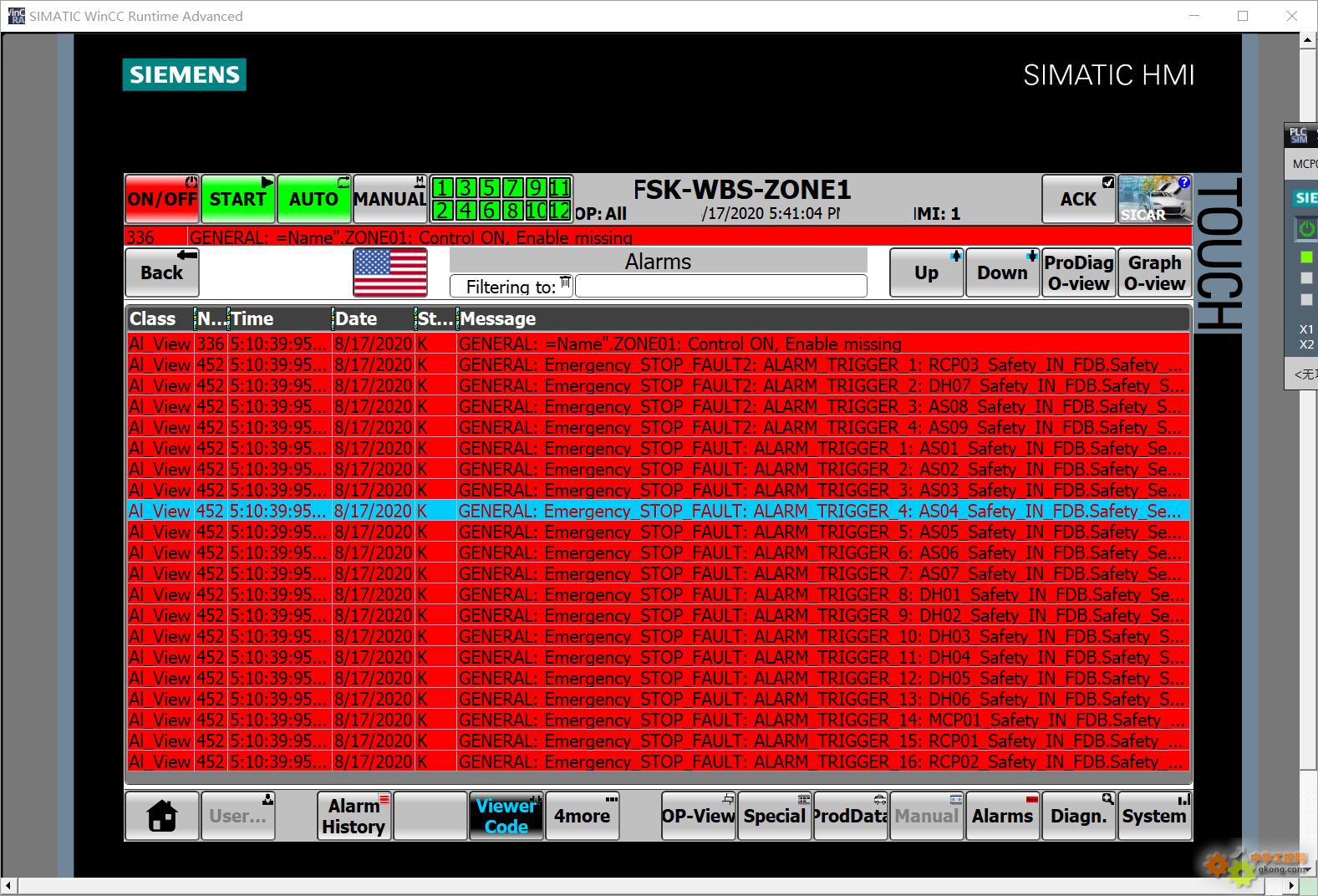Sort by Class column header
Screen dimensions: 1318x896
(x=160, y=318)
